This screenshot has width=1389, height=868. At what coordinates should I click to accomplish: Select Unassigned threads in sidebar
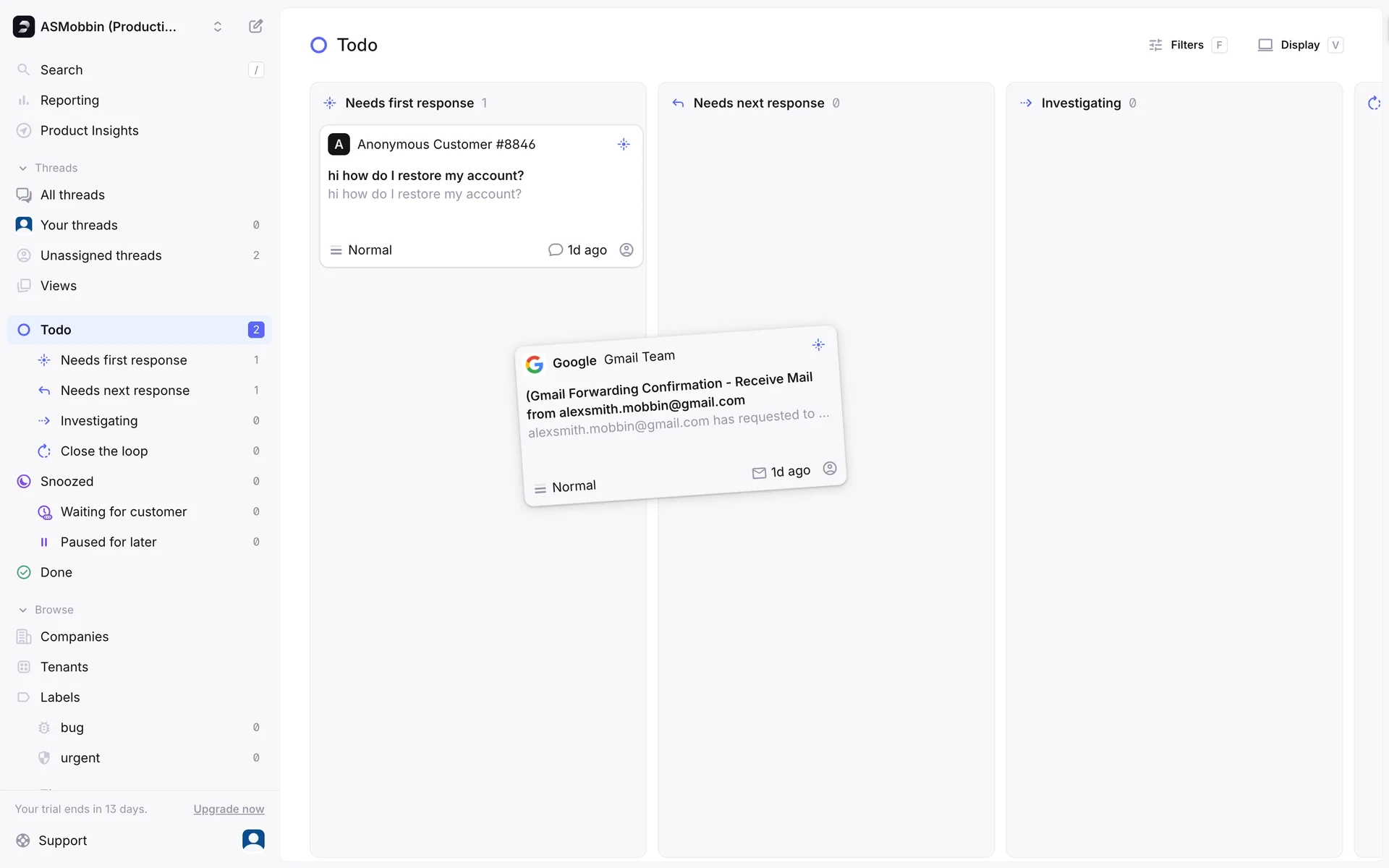coord(101,255)
